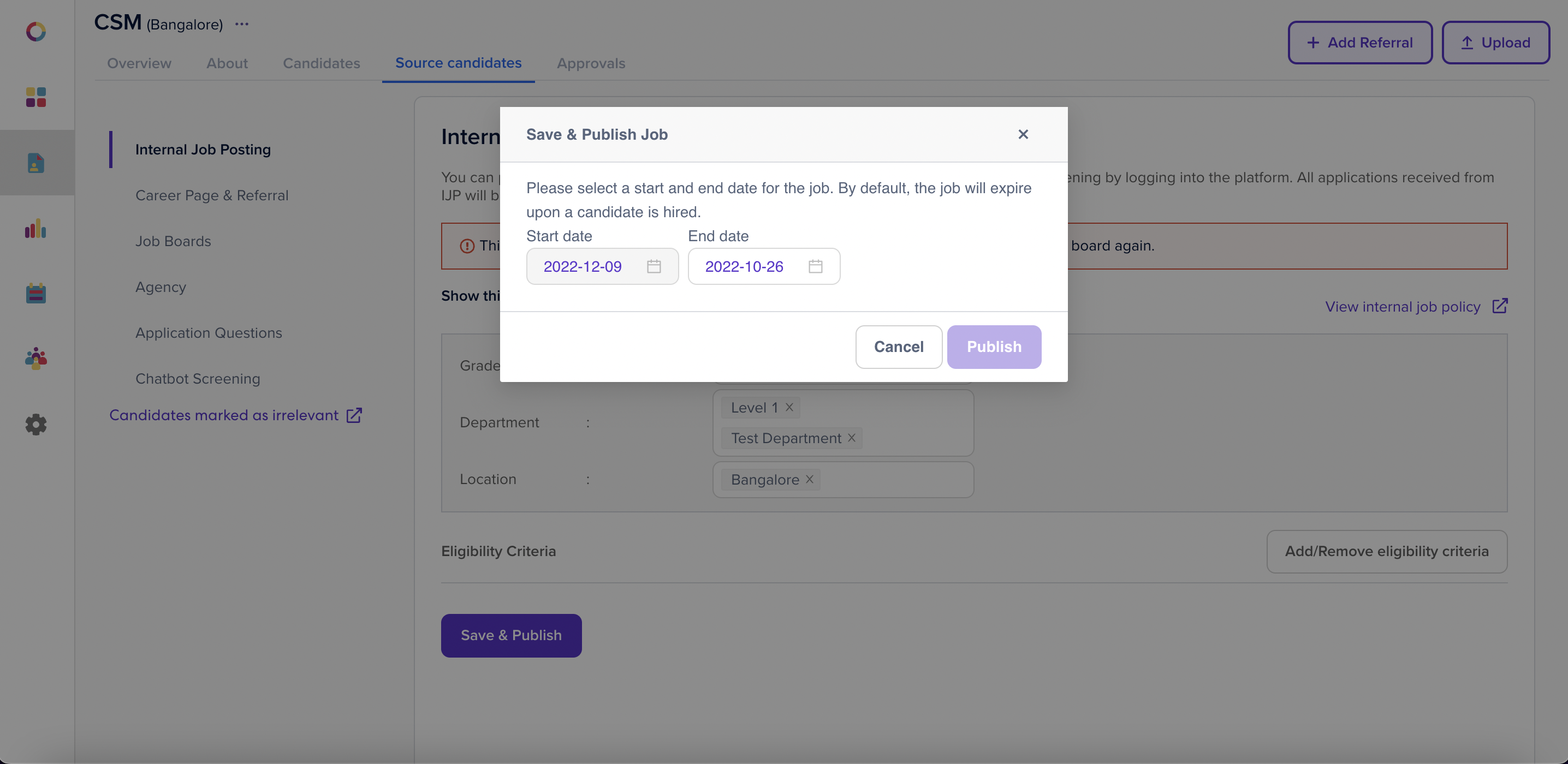Viewport: 1568px width, 764px height.
Task: Switch to the Approvals tab
Action: pyautogui.click(x=590, y=63)
